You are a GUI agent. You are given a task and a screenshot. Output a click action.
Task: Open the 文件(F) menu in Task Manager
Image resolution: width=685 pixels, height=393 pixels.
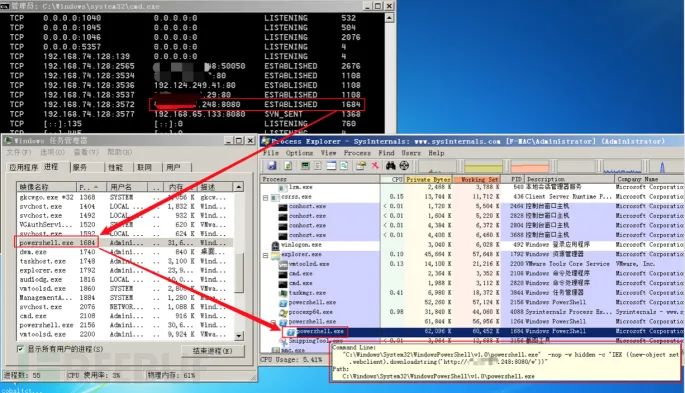pos(19,152)
